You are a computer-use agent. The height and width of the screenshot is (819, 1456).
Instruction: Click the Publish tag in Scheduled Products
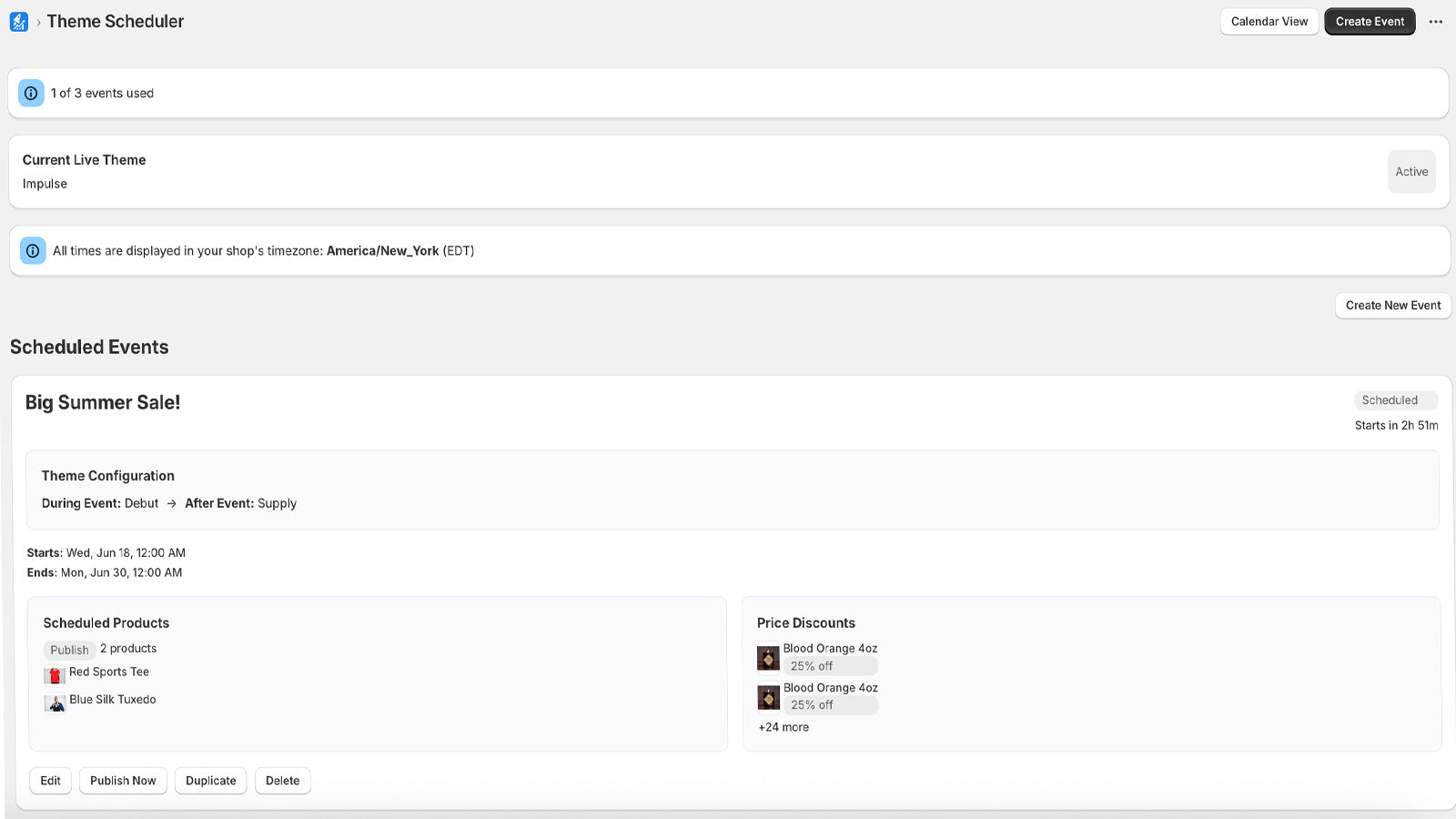[x=69, y=650]
